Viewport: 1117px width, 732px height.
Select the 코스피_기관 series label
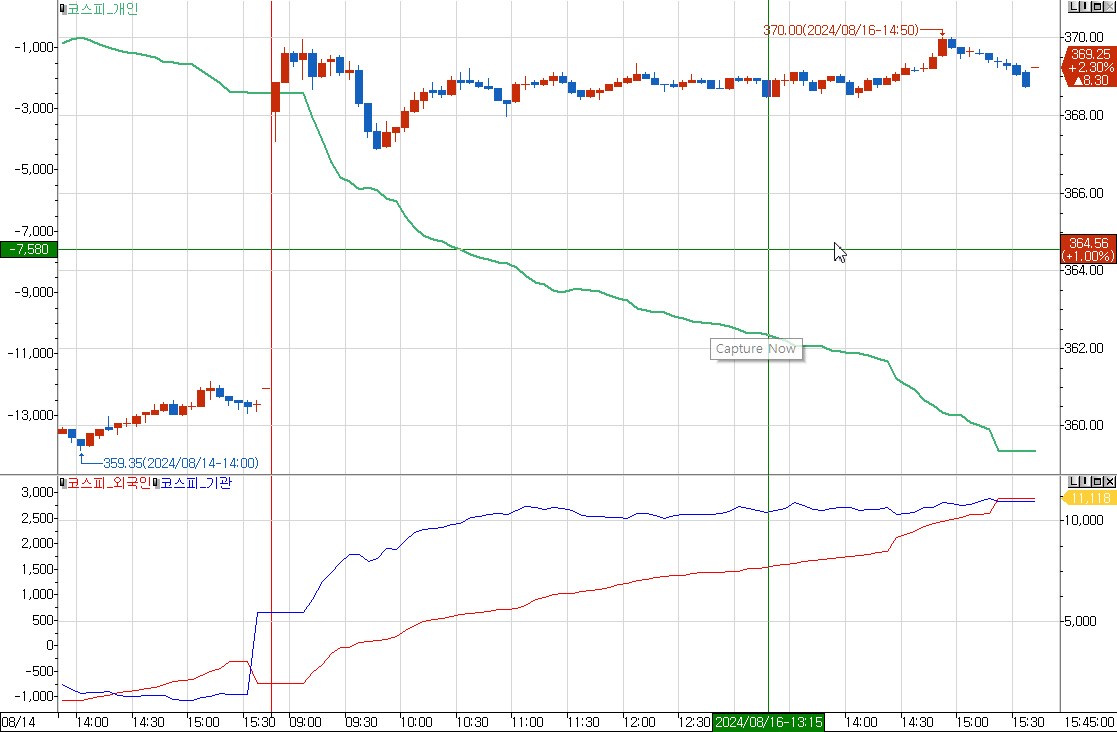(x=195, y=483)
